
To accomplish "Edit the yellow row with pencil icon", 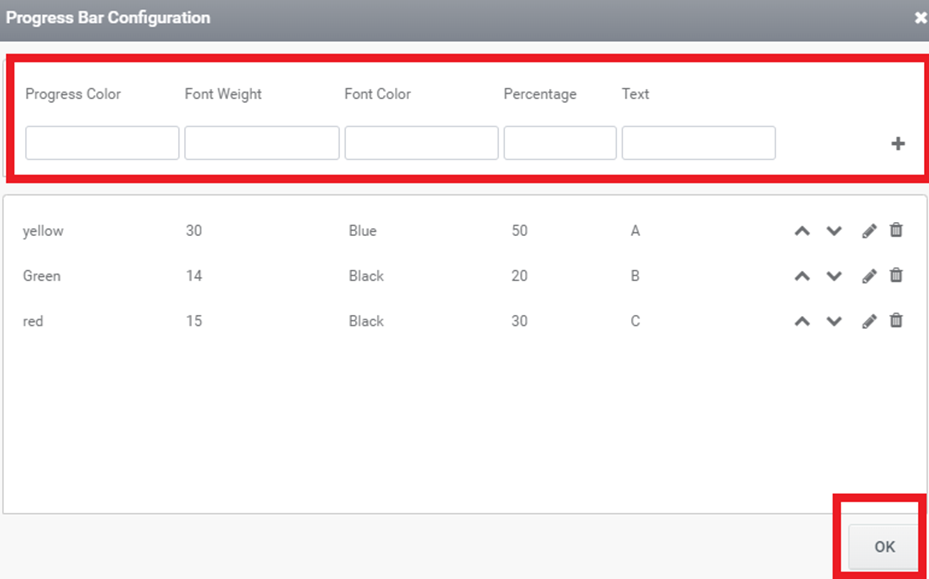I will (869, 231).
